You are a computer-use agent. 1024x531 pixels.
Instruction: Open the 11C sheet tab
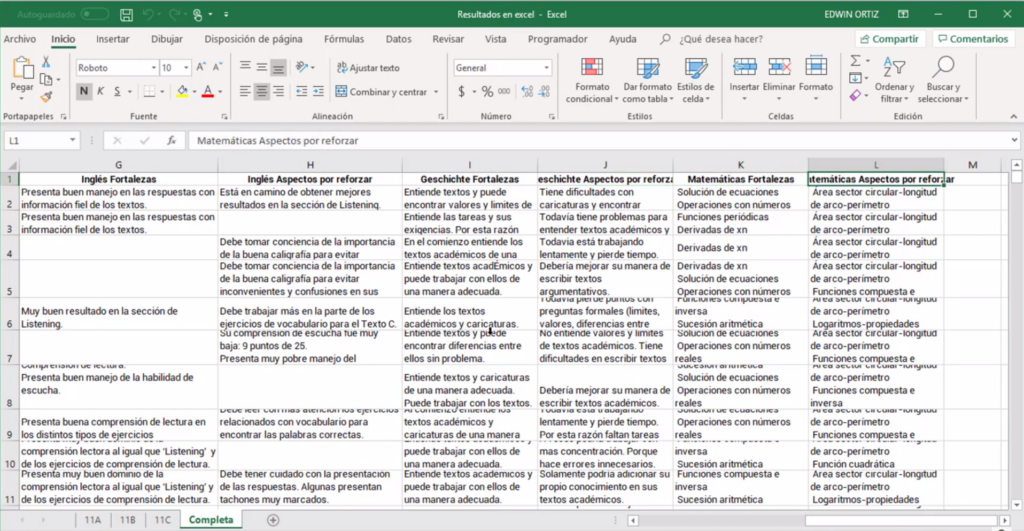(163, 520)
